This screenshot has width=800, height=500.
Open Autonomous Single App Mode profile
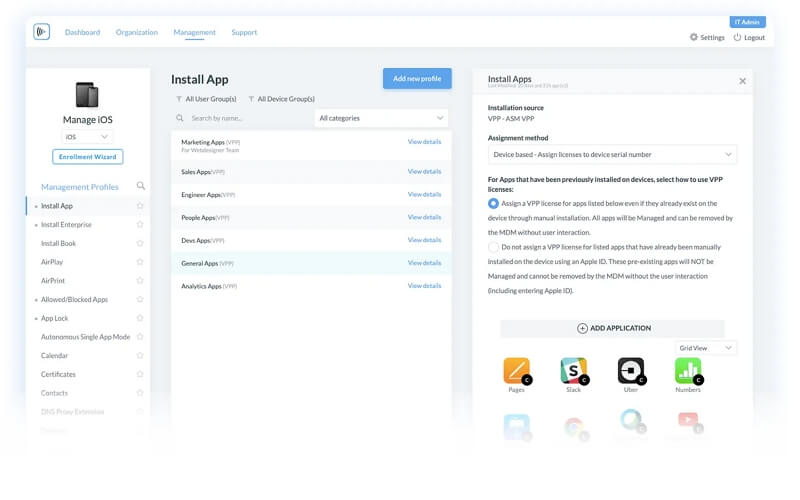85,337
